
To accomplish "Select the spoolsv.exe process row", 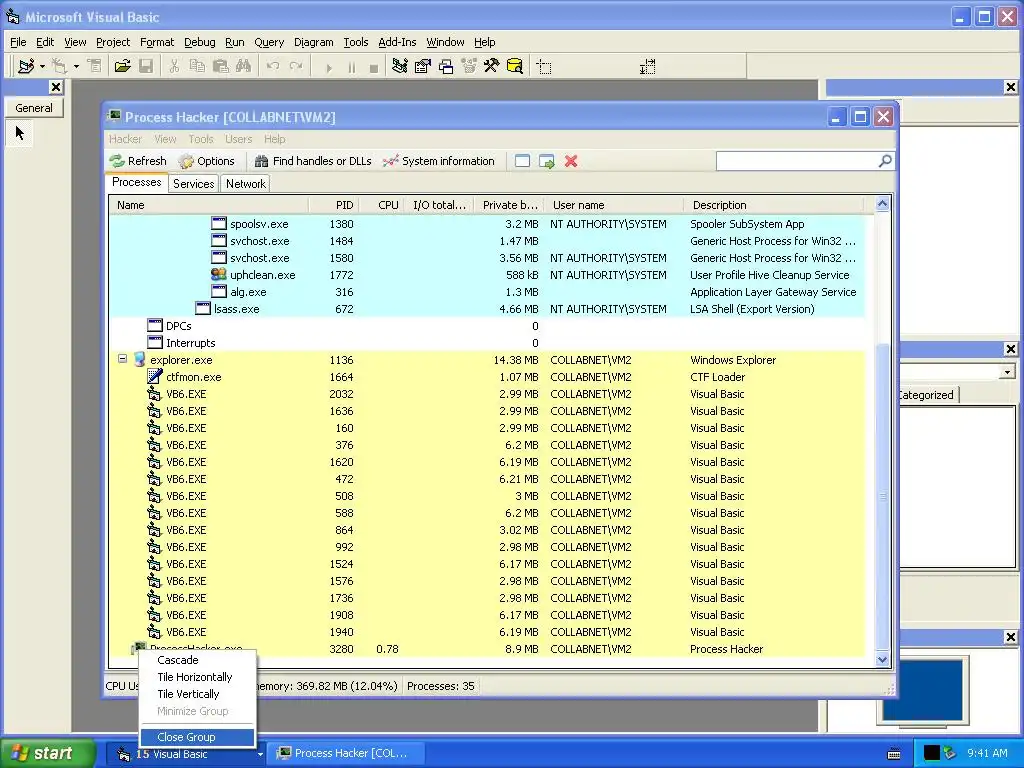I will 487,224.
